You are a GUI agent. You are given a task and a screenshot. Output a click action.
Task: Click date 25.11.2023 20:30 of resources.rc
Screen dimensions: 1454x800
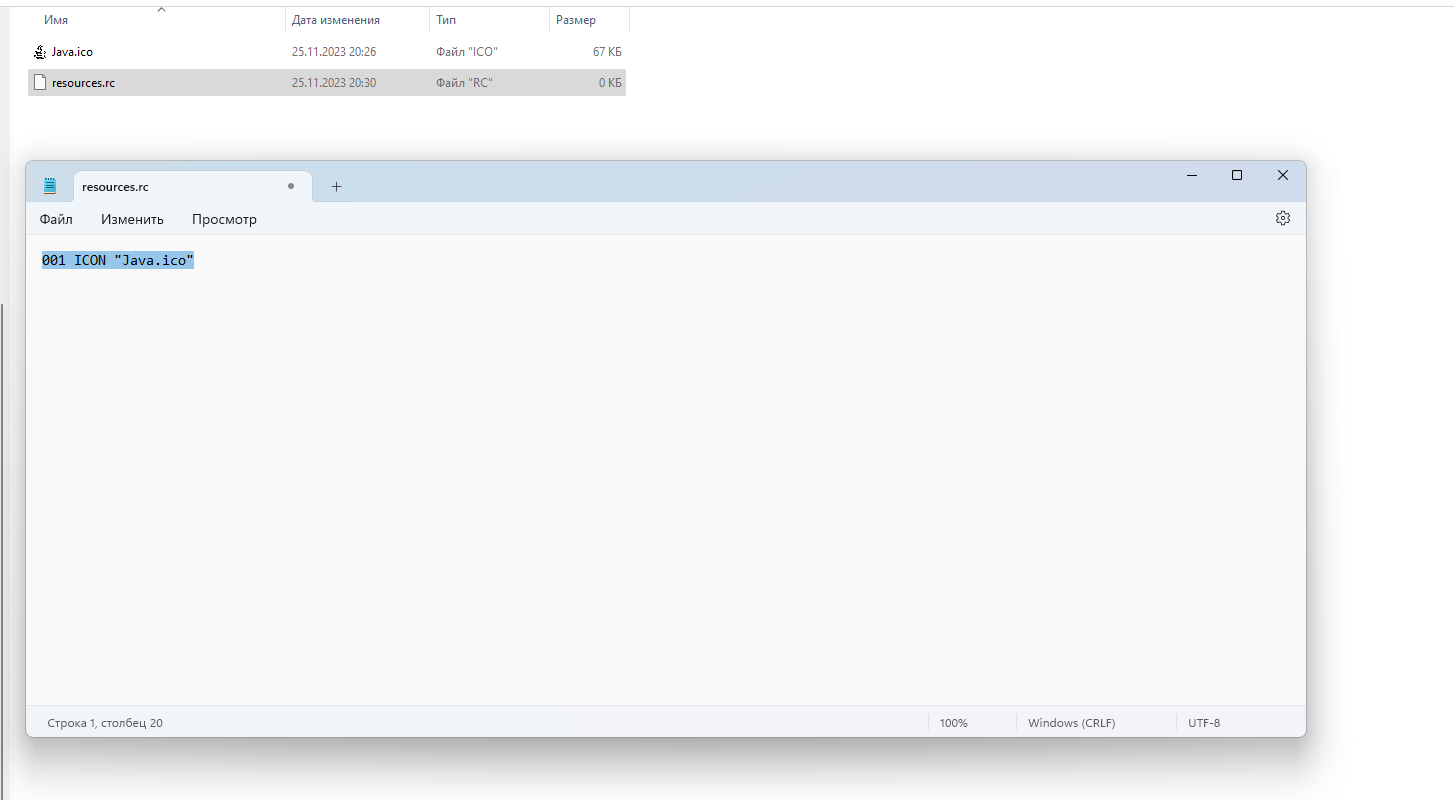click(334, 82)
